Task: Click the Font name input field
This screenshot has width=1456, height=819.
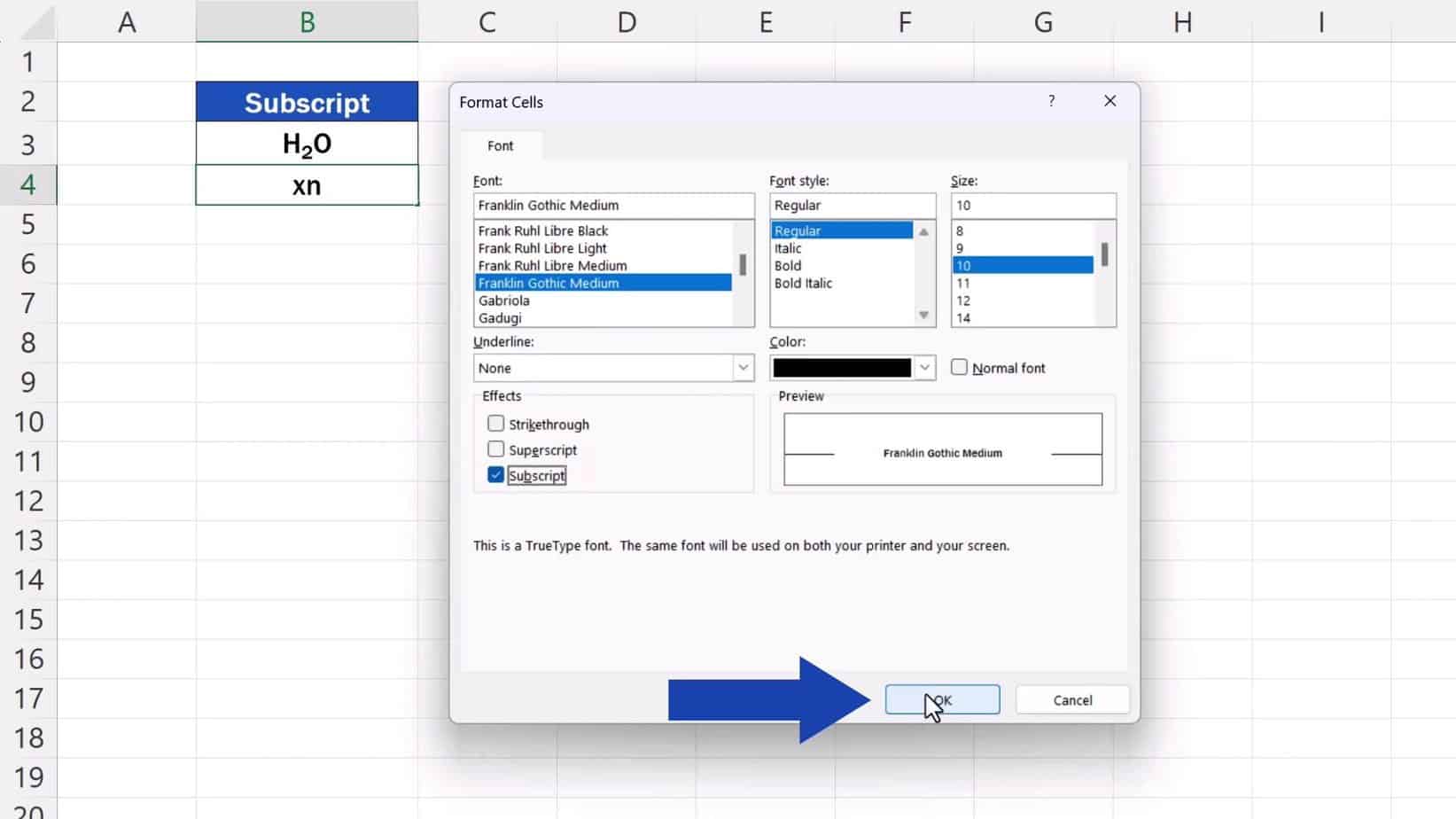Action: 613,205
